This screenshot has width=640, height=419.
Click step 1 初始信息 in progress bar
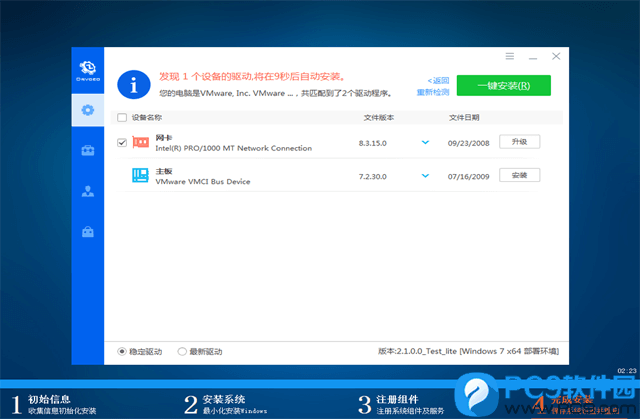tap(53, 404)
